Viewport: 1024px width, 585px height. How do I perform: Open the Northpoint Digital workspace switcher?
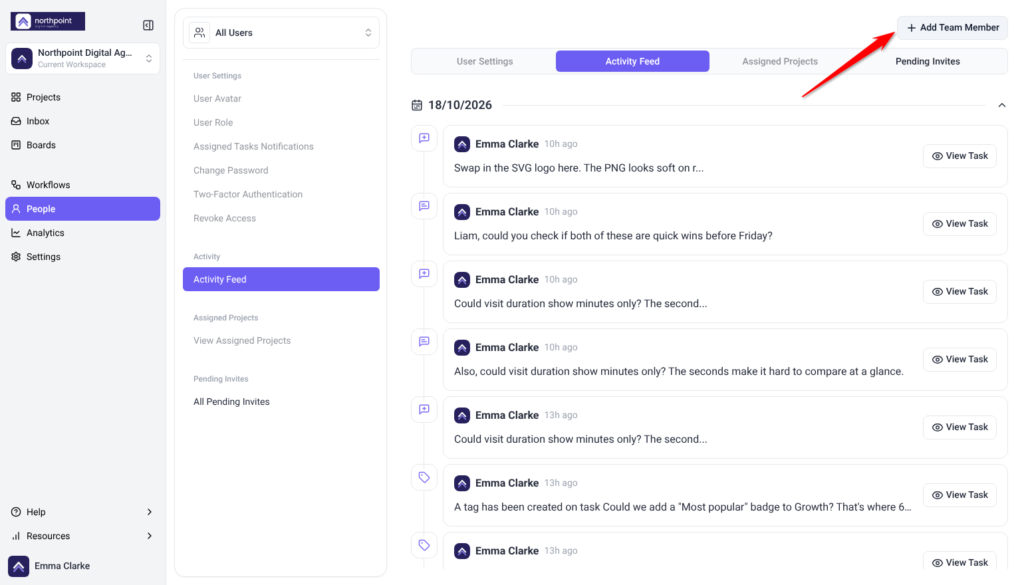click(82, 58)
